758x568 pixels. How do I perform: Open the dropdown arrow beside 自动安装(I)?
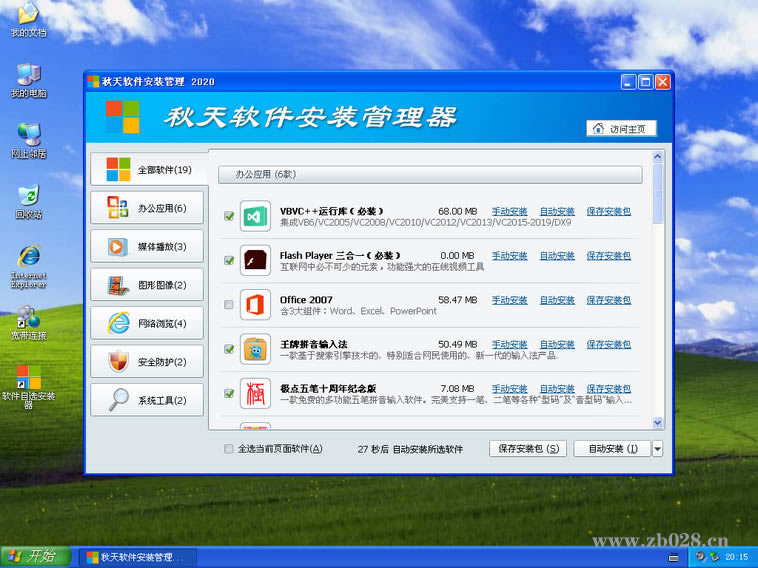657,449
